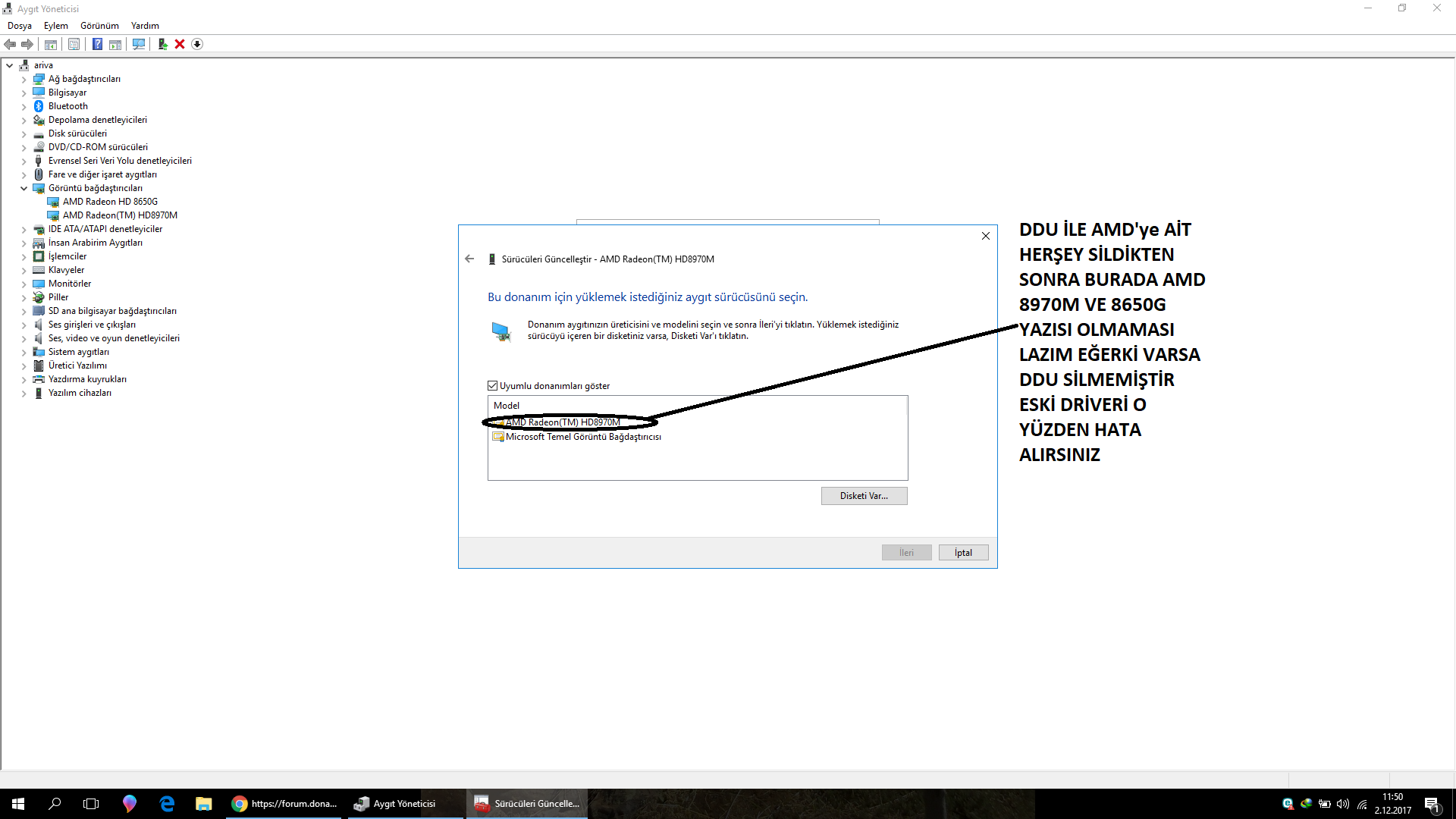
Task: Click the network Wi-Fi tray icon
Action: 1363,804
